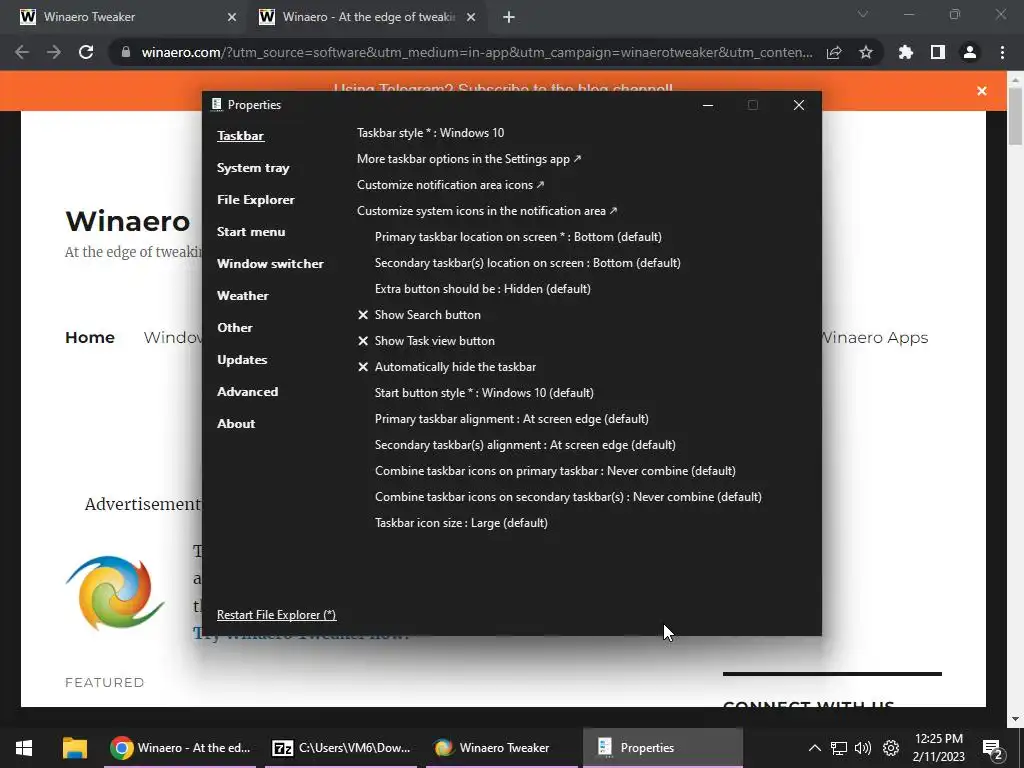Open the Advanced section
This screenshot has height=768, width=1024.
click(x=248, y=392)
